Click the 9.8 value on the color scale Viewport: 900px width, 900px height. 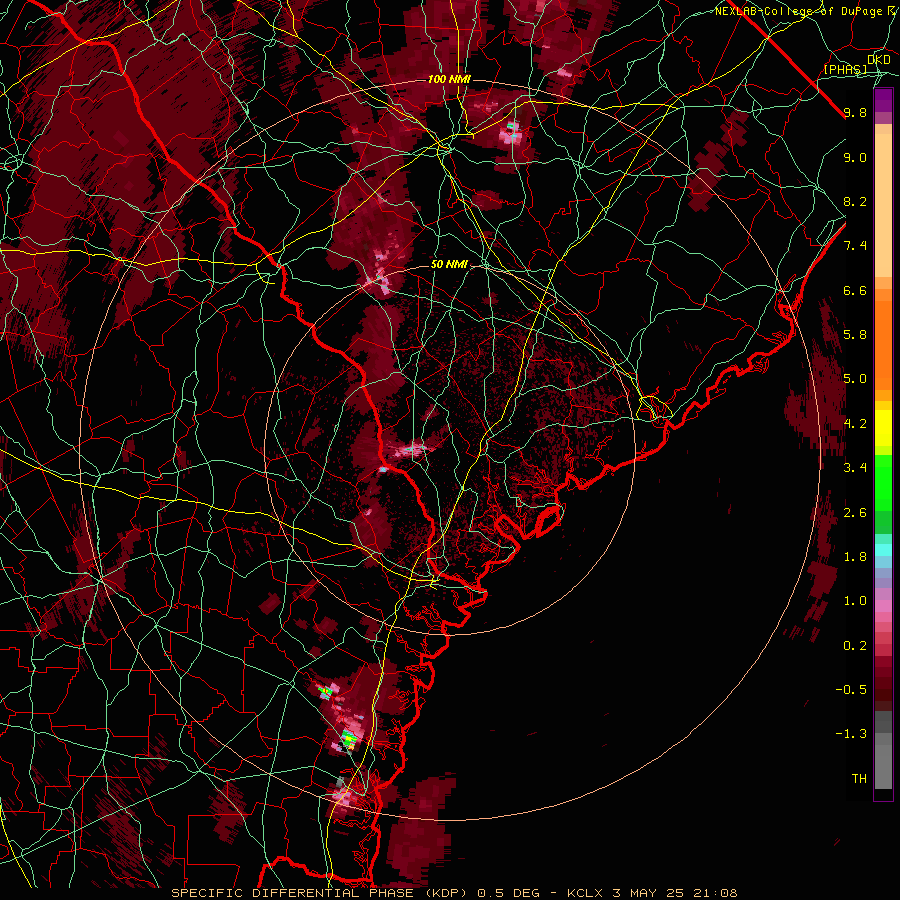tap(855, 112)
